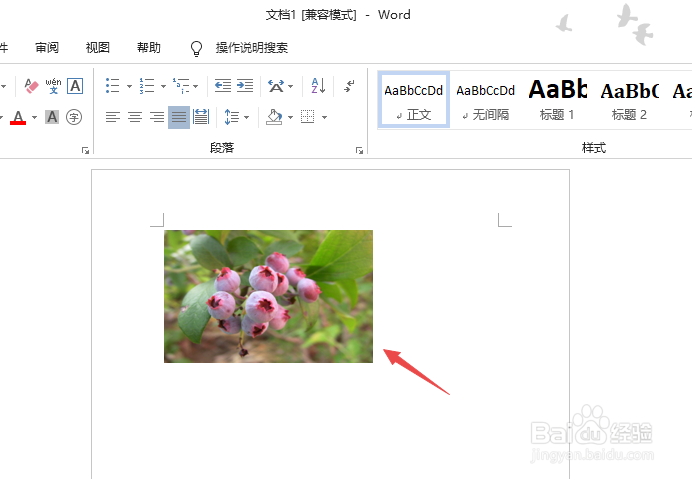Click the lightbulb Tell Me icon

(x=196, y=48)
